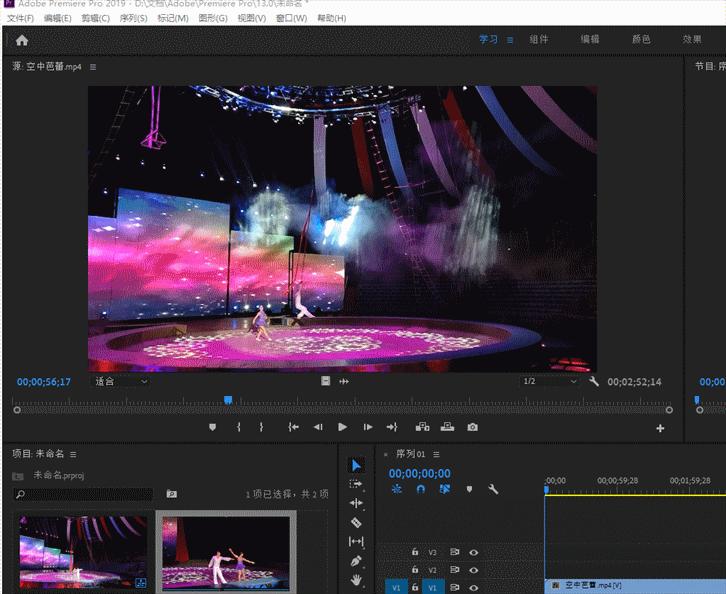Click Source monitor playhead marker
Image resolution: width=726 pixels, height=594 pixels.
228,400
